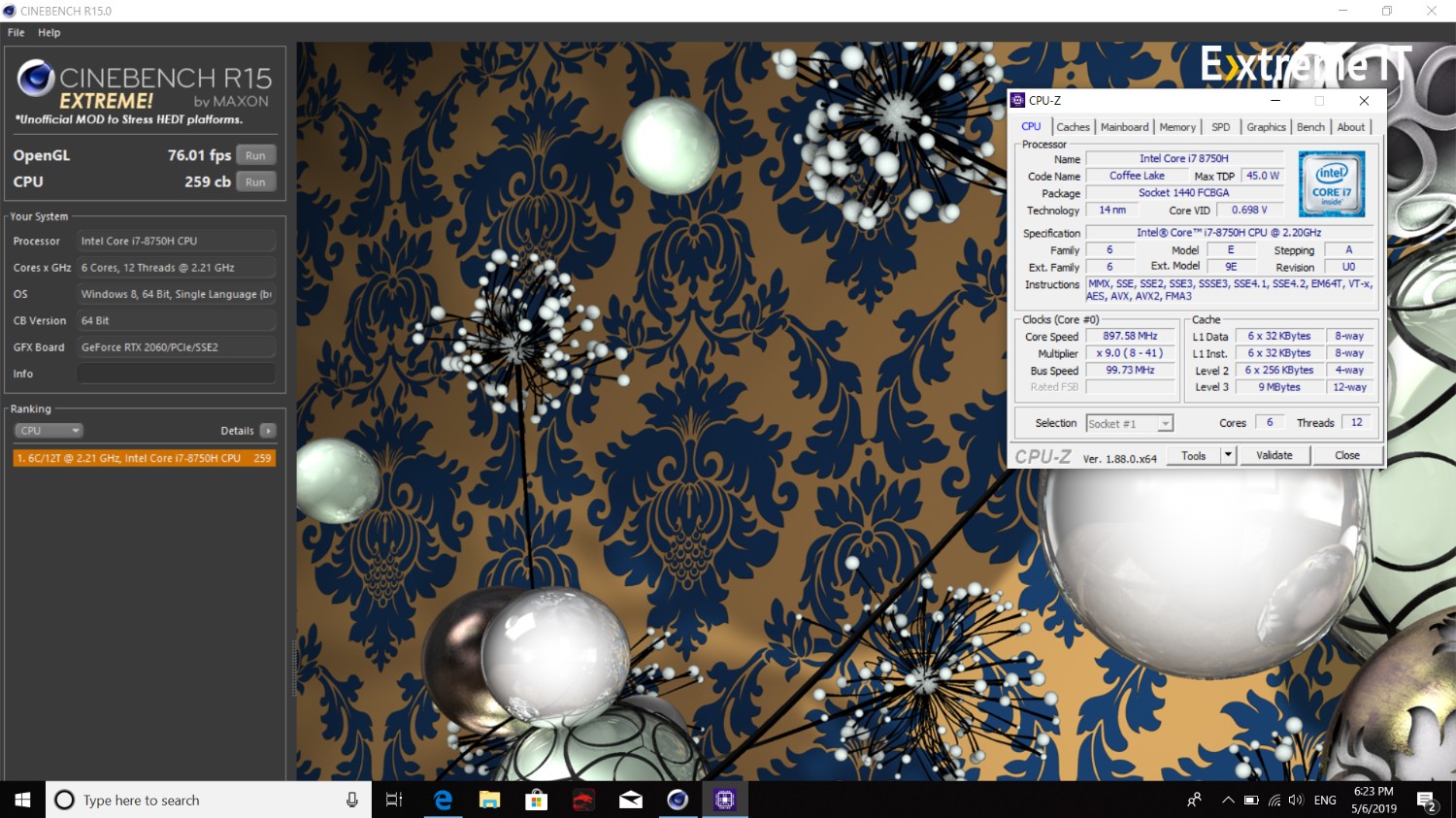Screen dimensions: 1456x818
Task: Open the File menu in Cinebench
Action: [16, 32]
